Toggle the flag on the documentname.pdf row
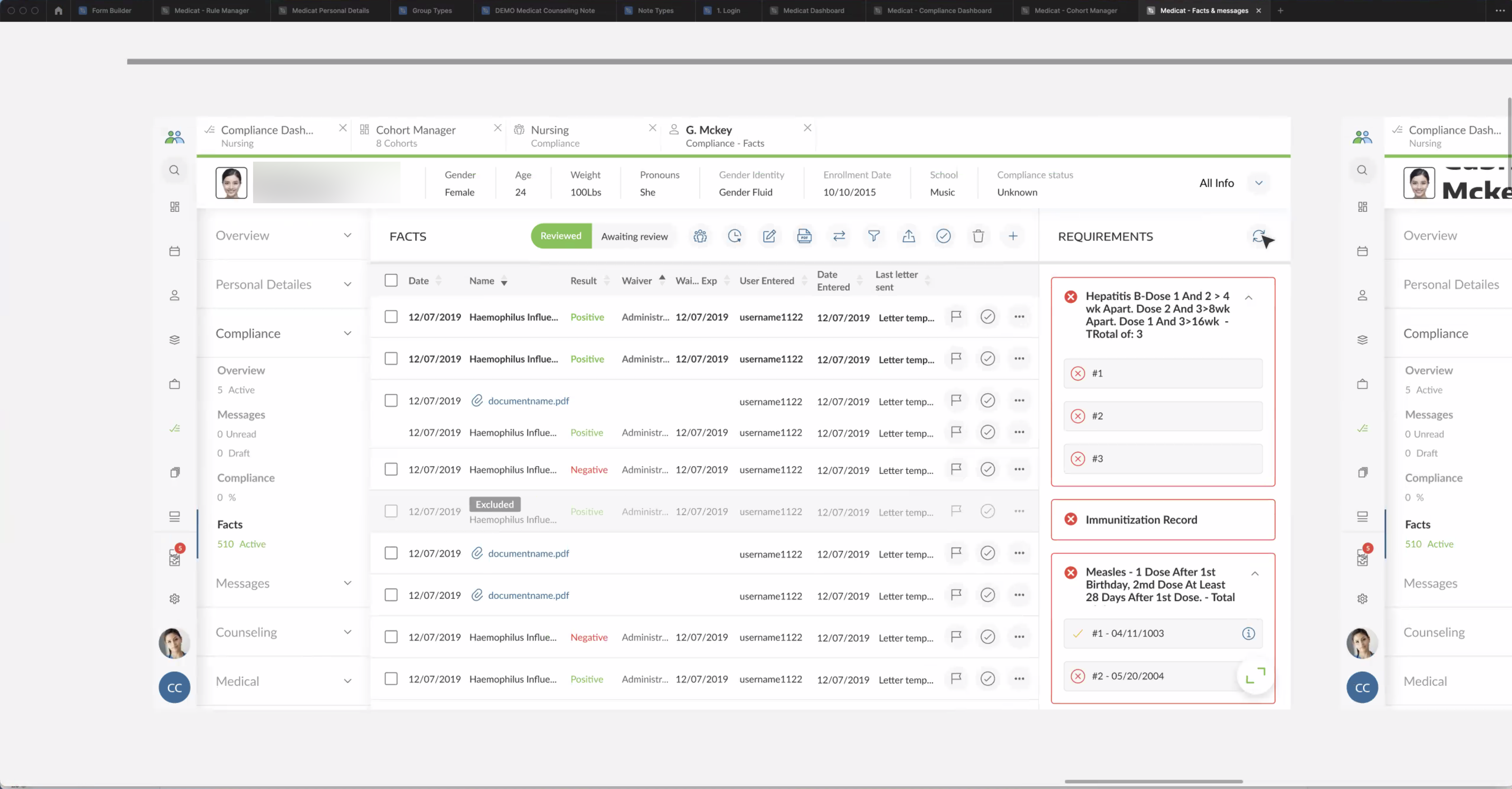This screenshot has height=789, width=1512. tap(956, 400)
